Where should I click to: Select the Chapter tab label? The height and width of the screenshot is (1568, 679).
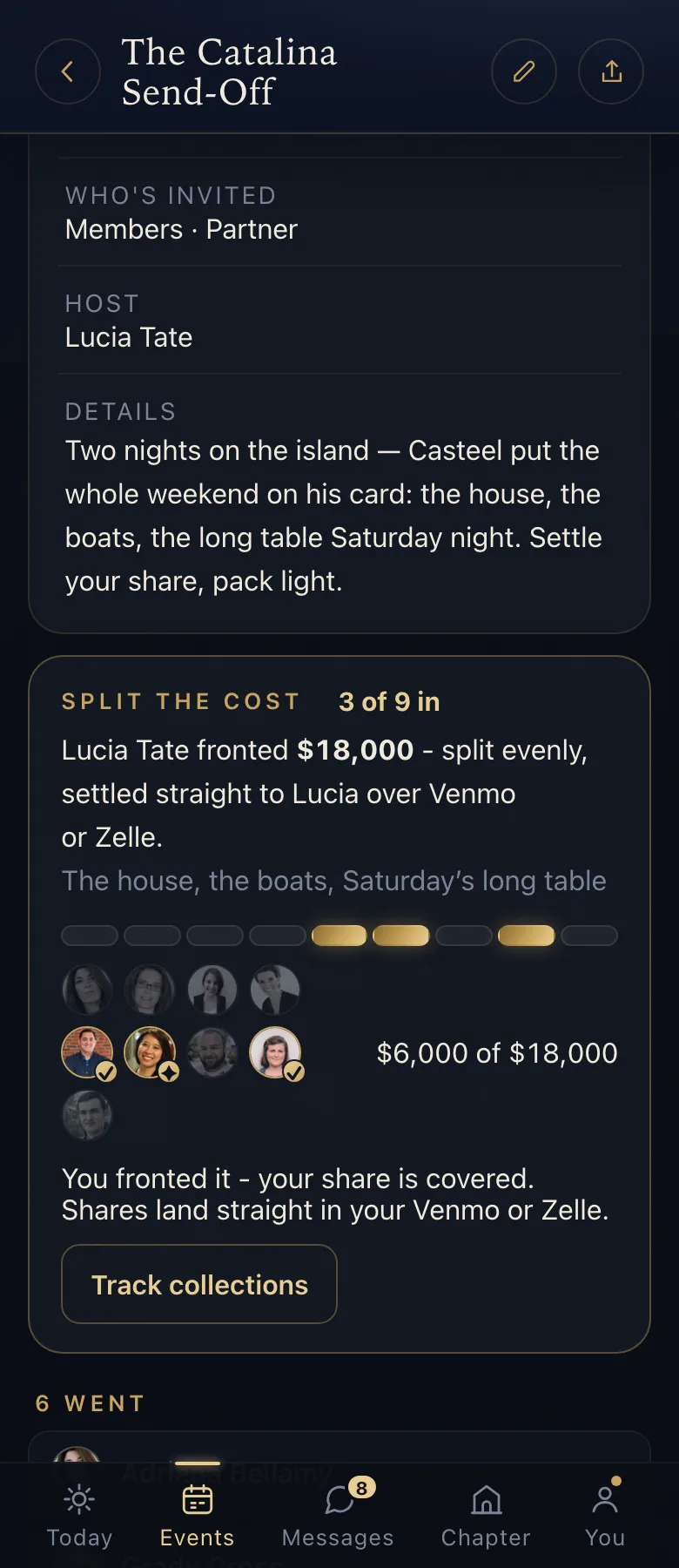[487, 1538]
